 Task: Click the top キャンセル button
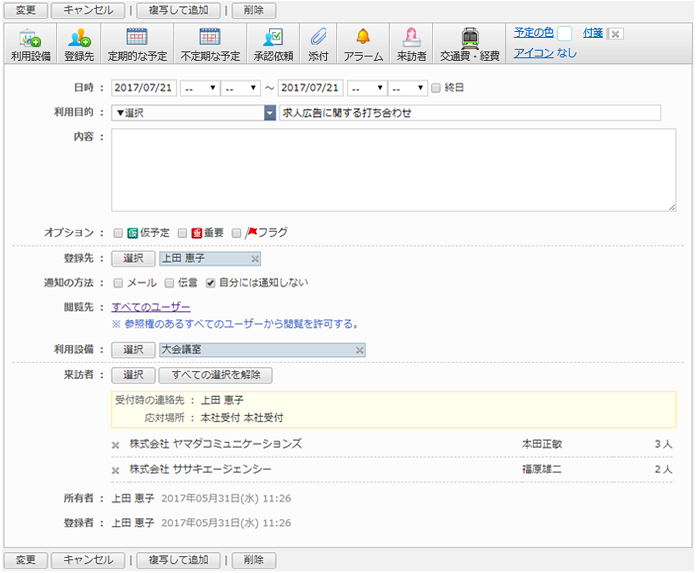(88, 10)
